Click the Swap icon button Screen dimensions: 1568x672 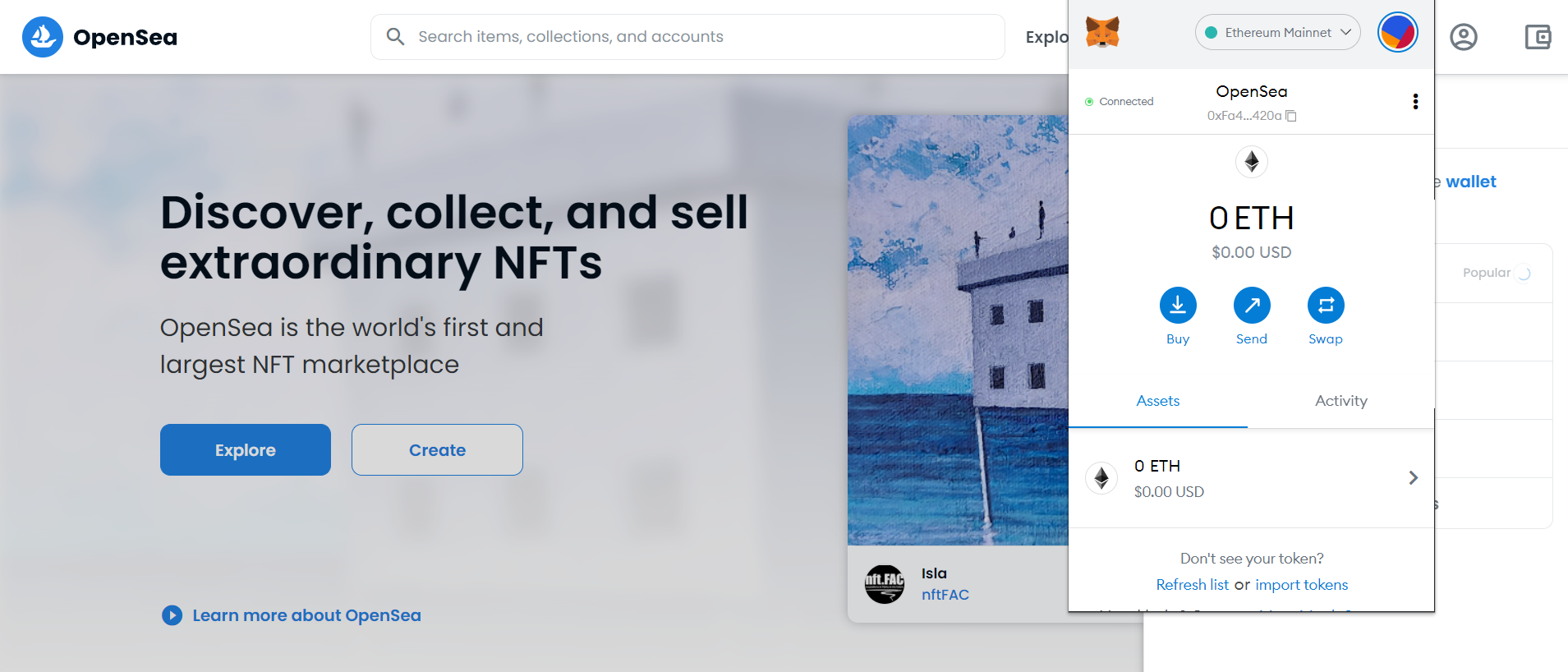(1326, 306)
